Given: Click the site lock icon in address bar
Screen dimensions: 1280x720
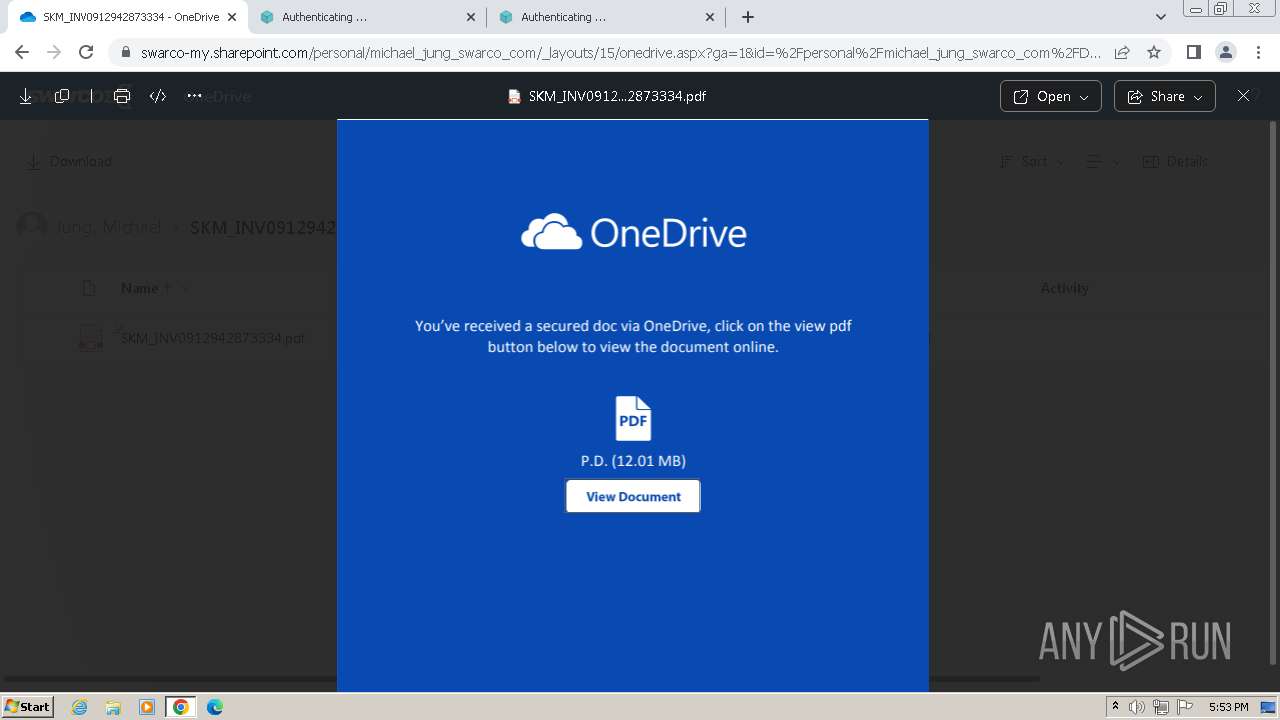Looking at the screenshot, I should pos(125,52).
